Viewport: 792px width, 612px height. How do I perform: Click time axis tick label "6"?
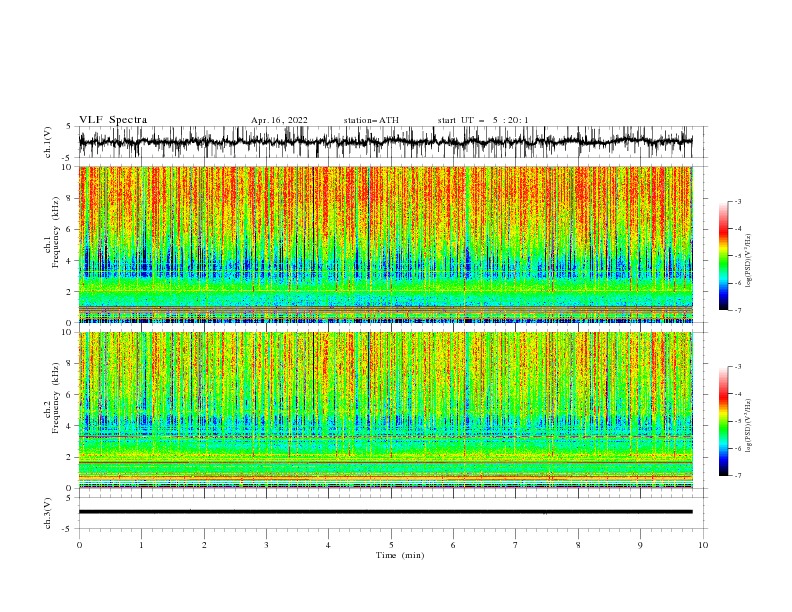[453, 545]
